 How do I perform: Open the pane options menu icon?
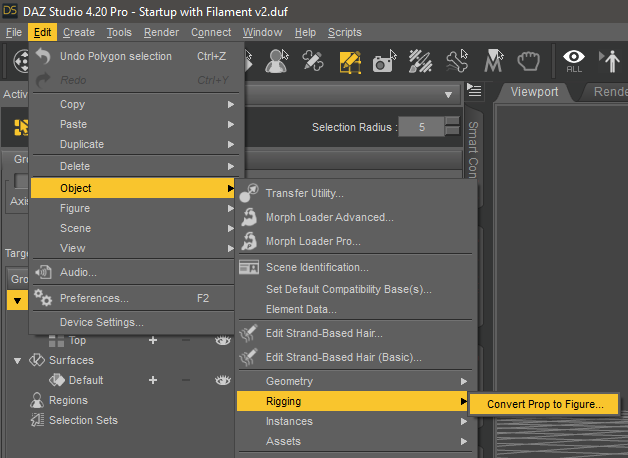pyautogui.click(x=475, y=90)
